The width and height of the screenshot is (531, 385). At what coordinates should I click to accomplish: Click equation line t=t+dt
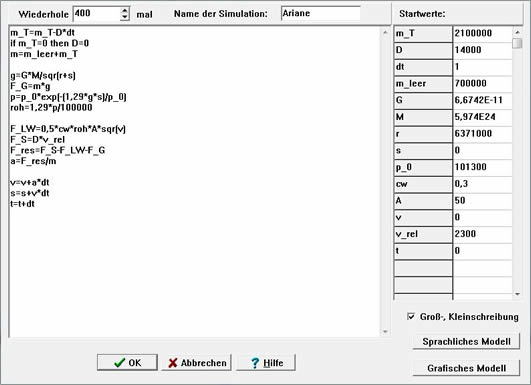[x=22, y=204]
